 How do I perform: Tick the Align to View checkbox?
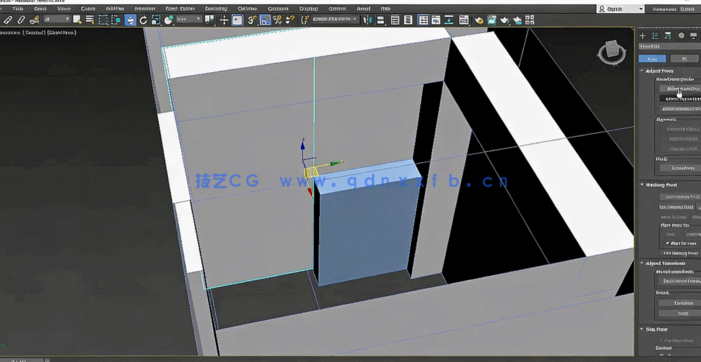pos(668,244)
